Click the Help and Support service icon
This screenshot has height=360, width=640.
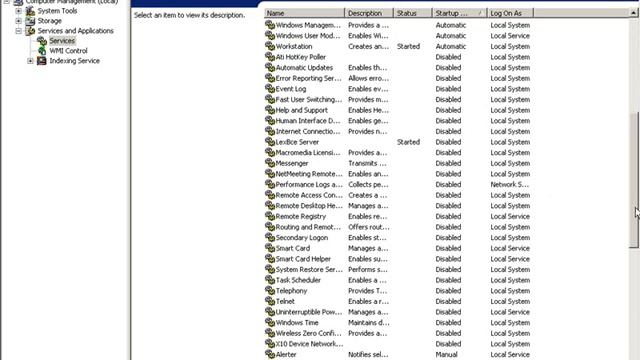(x=270, y=110)
